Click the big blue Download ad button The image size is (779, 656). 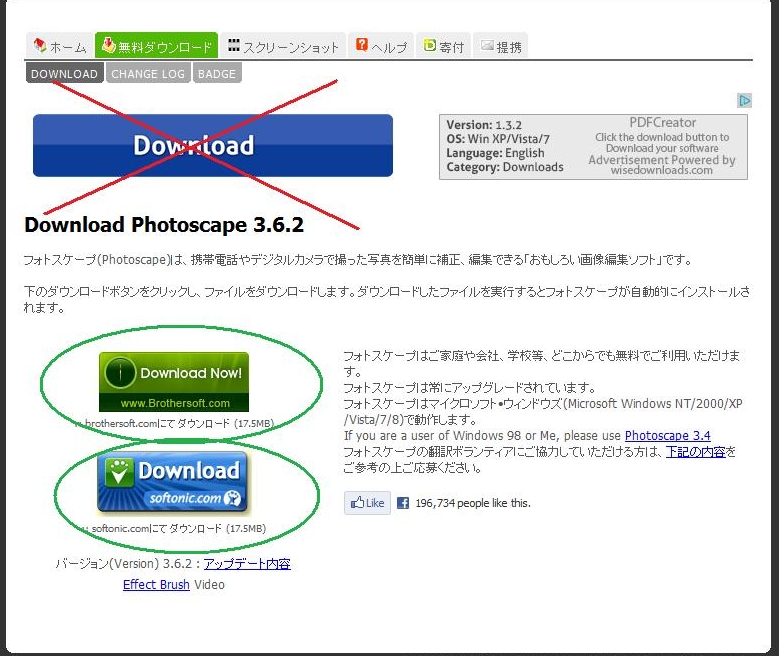(x=213, y=145)
